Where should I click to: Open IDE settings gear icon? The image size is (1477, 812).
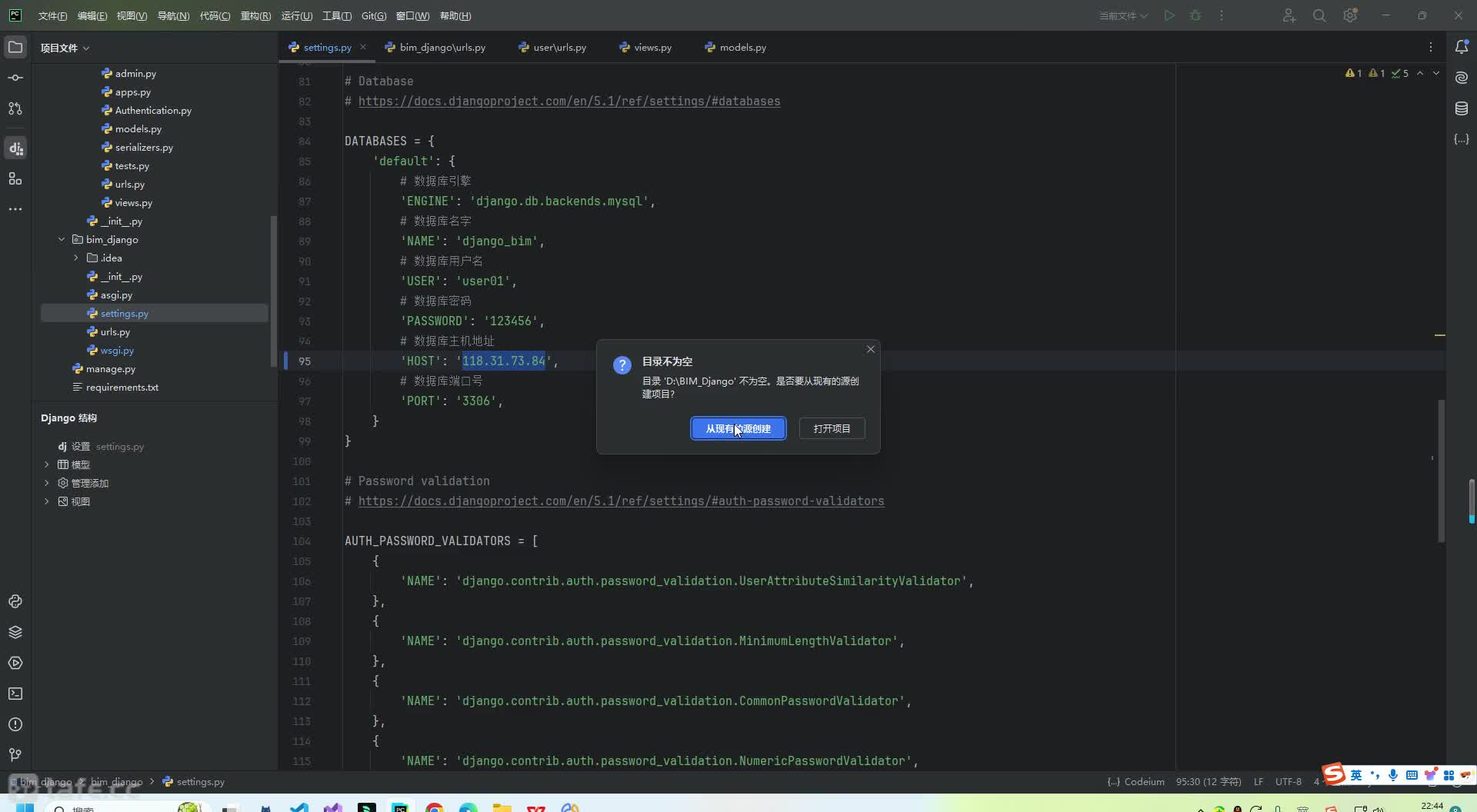(1350, 15)
